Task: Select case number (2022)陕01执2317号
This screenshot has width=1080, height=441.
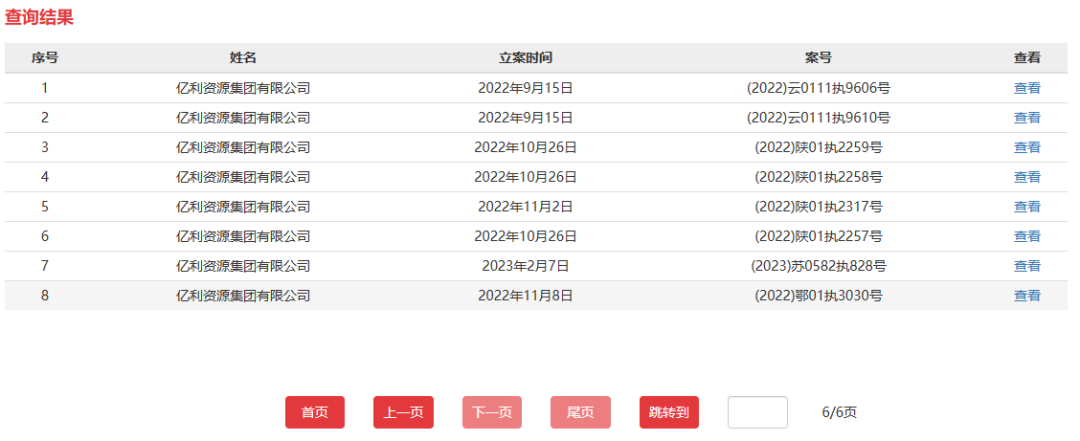Action: (x=818, y=207)
